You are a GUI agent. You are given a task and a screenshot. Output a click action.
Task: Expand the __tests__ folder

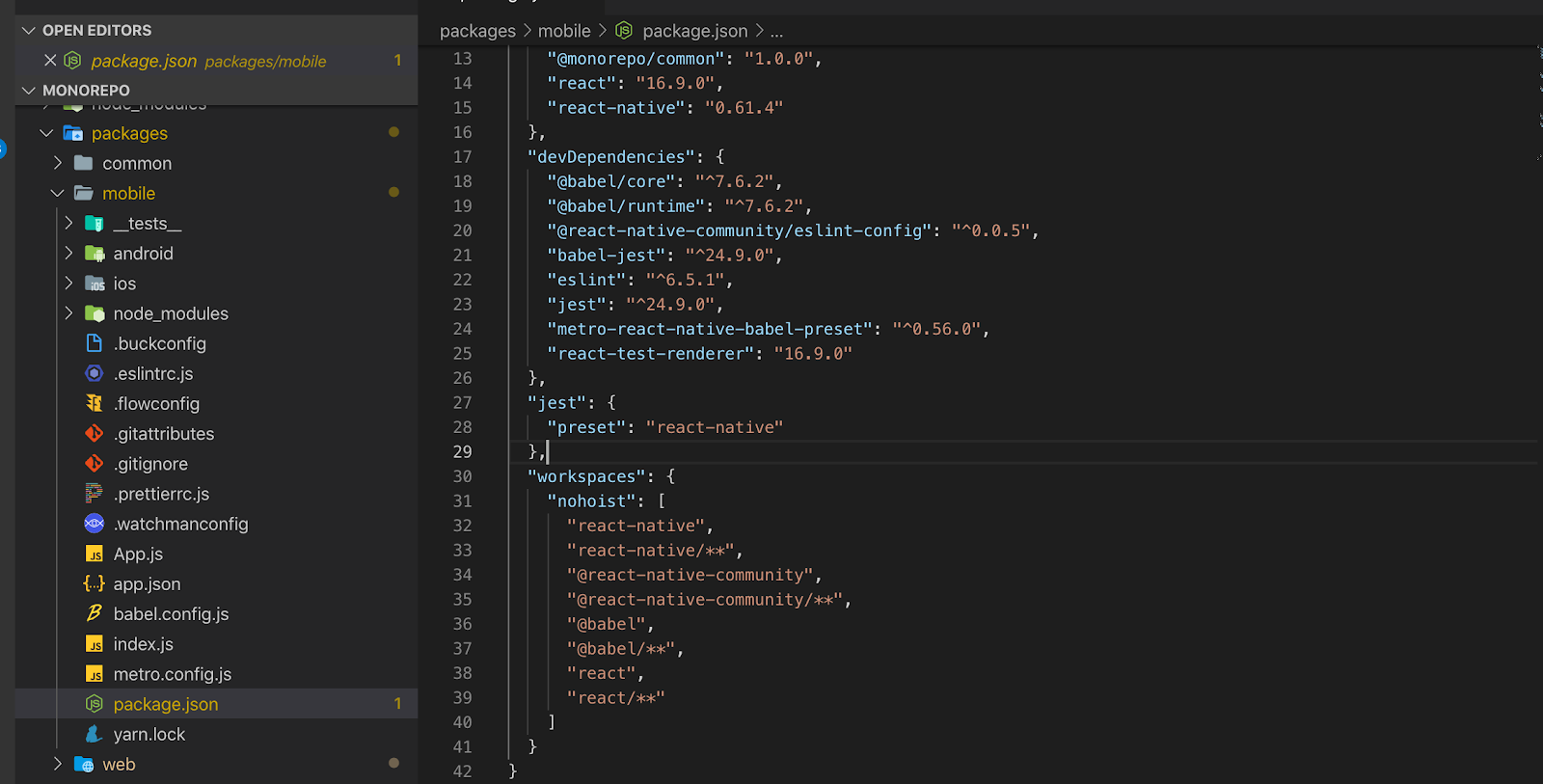pos(68,223)
